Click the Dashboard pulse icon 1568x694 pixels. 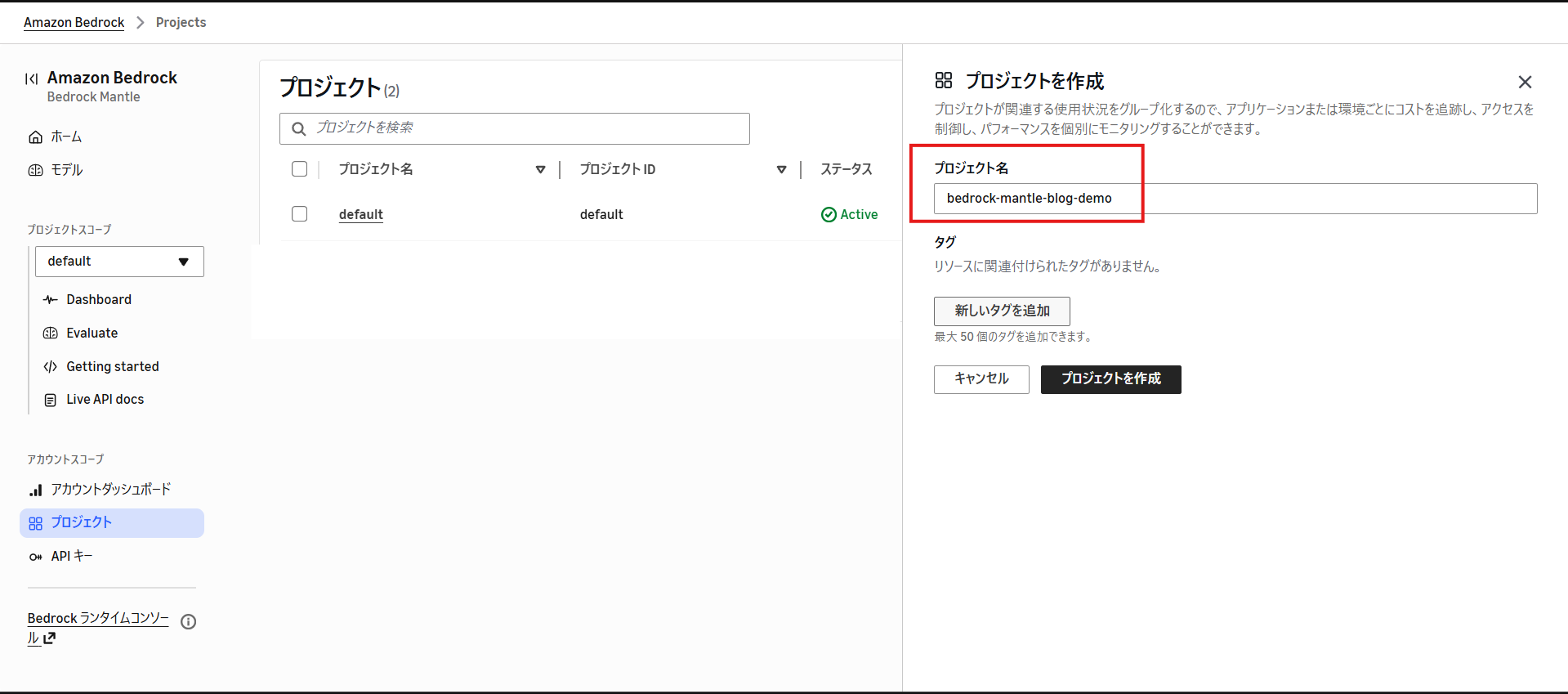tap(51, 300)
